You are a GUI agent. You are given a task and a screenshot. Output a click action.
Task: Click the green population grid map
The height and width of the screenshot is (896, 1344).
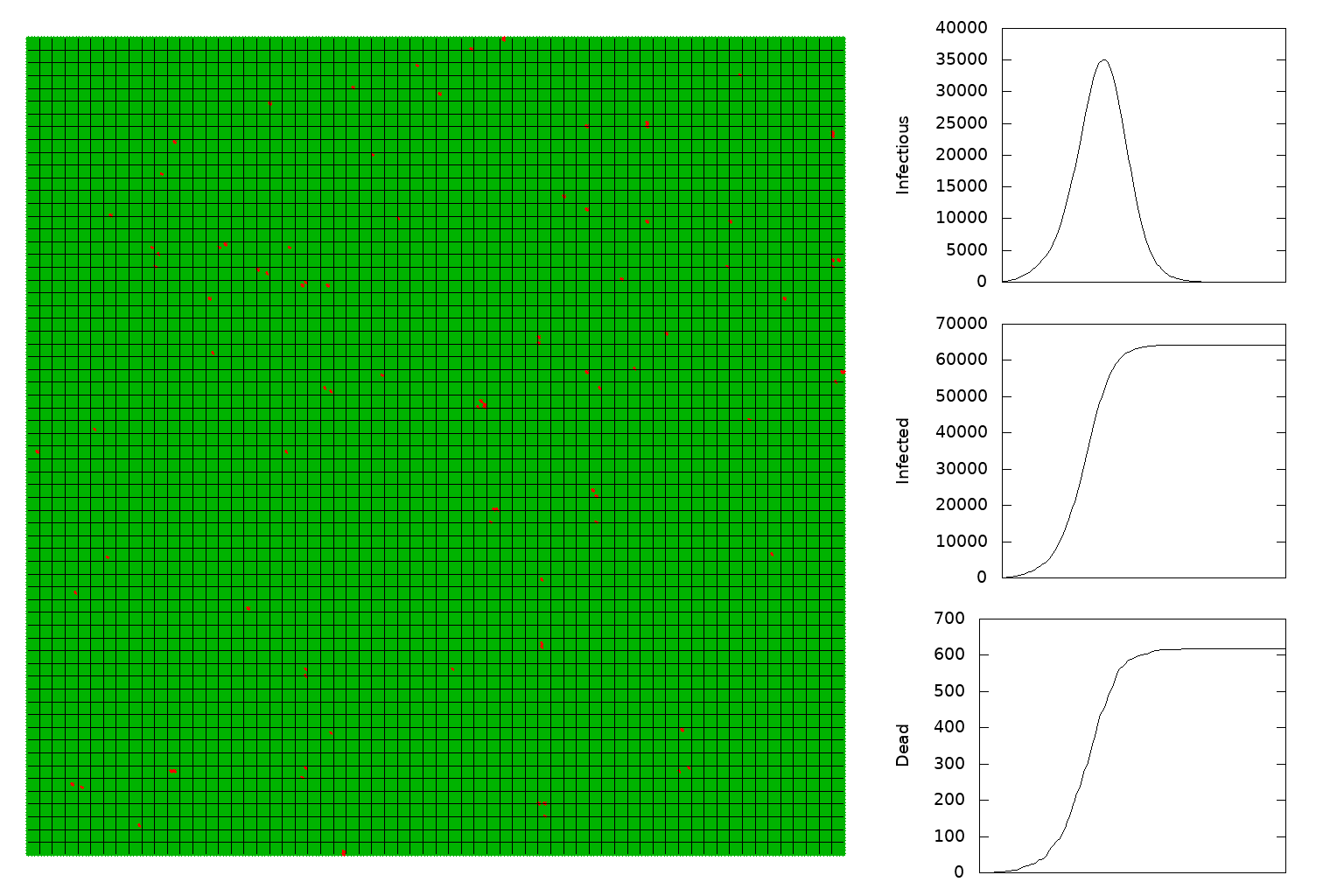pos(436,446)
